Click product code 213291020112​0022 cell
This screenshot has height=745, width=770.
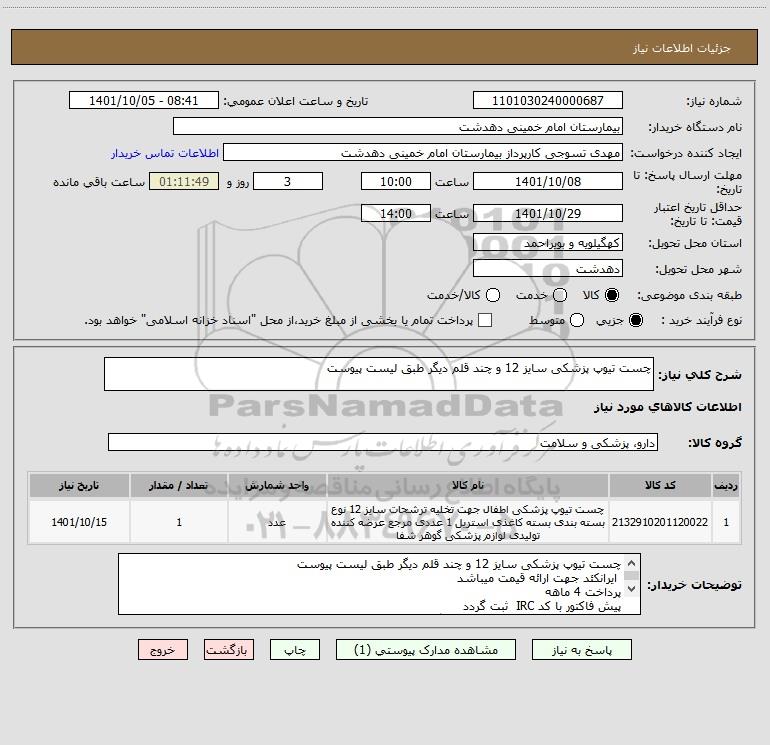click(x=660, y=522)
